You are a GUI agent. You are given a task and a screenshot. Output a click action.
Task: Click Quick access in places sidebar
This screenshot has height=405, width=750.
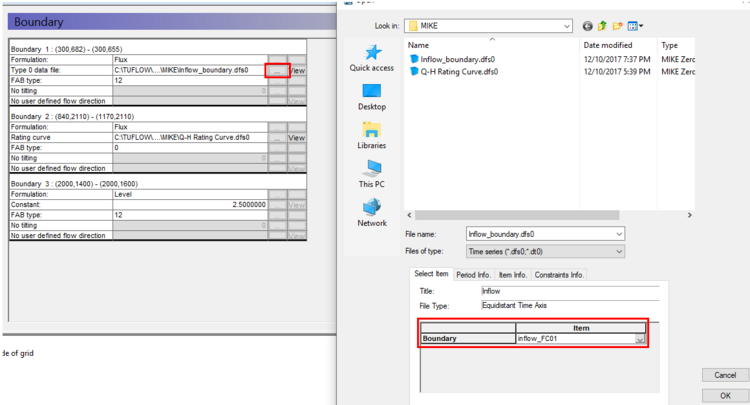tap(372, 58)
